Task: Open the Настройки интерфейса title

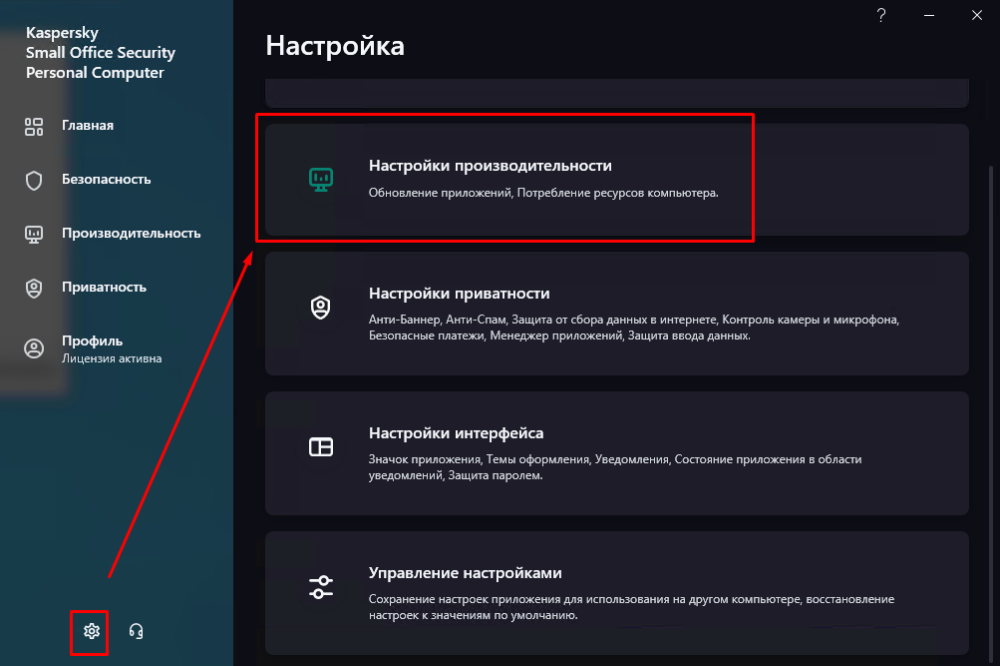Action: [456, 434]
